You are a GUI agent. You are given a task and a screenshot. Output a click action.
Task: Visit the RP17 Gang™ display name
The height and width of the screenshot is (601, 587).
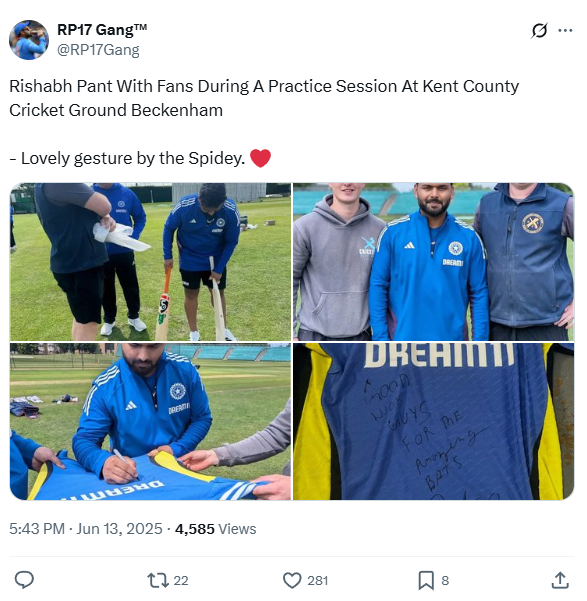102,30
